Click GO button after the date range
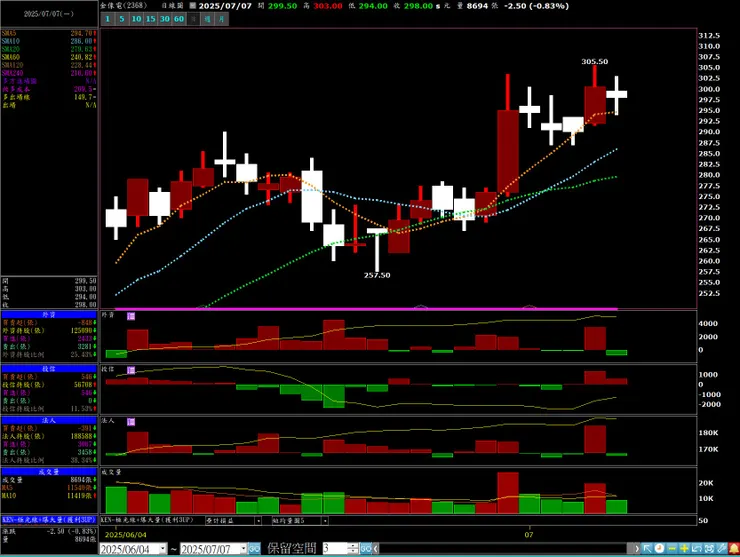 pyautogui.click(x=254, y=549)
